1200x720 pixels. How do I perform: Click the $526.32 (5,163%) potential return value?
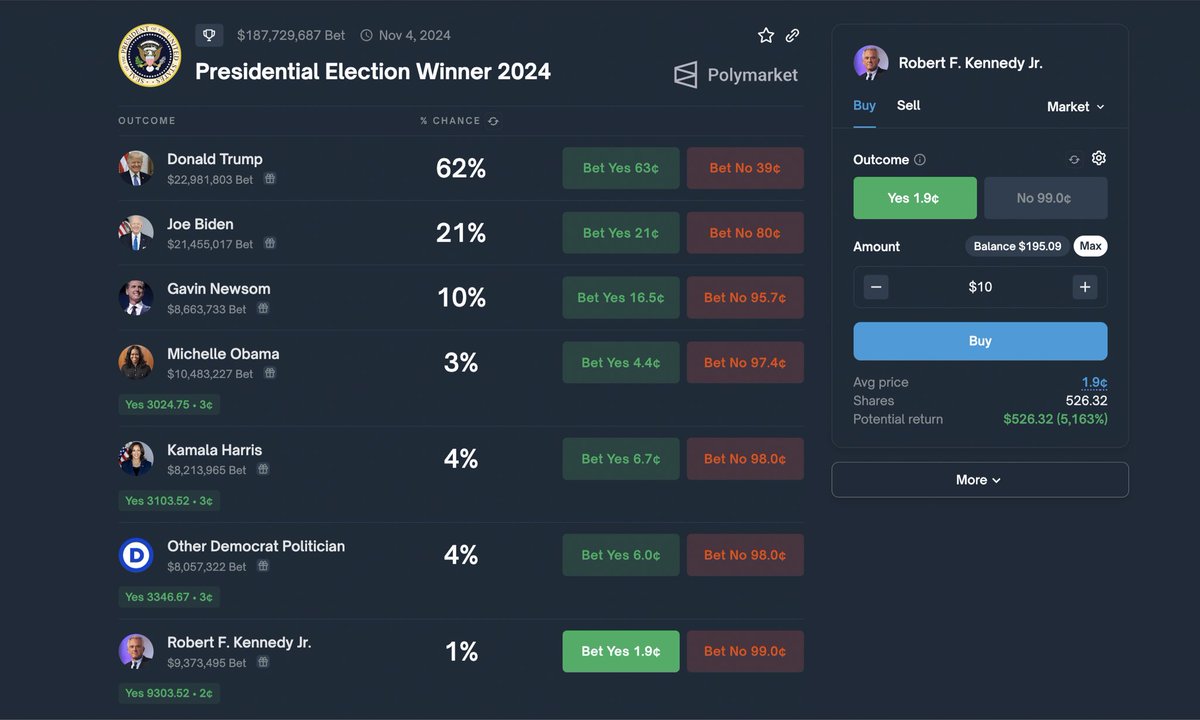[1055, 419]
